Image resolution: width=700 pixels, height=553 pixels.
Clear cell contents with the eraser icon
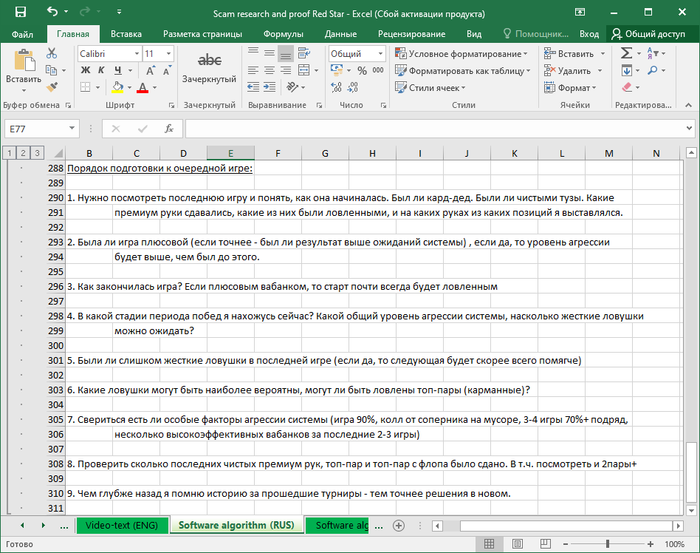[x=627, y=87]
